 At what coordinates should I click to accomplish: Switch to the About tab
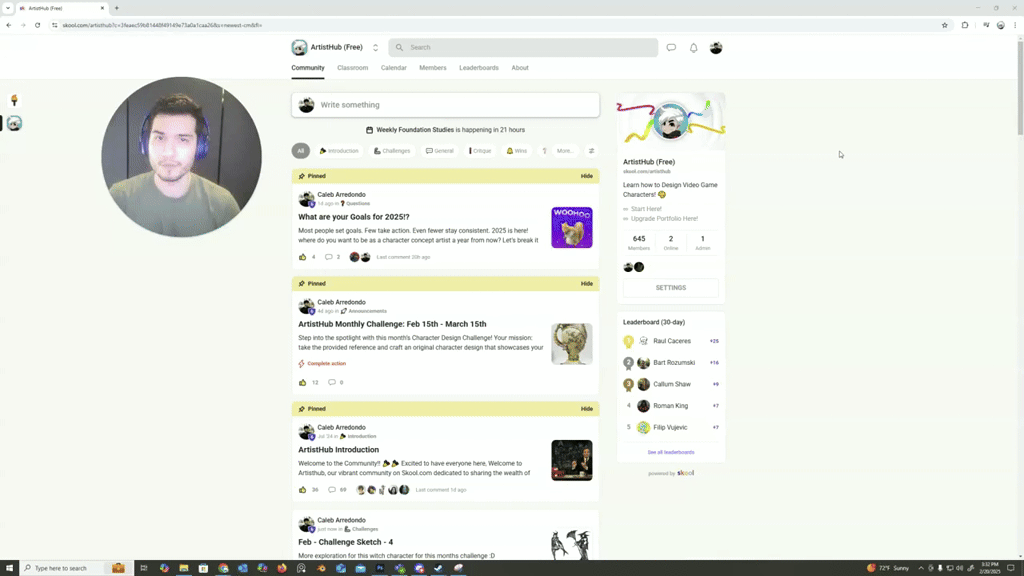tap(520, 68)
